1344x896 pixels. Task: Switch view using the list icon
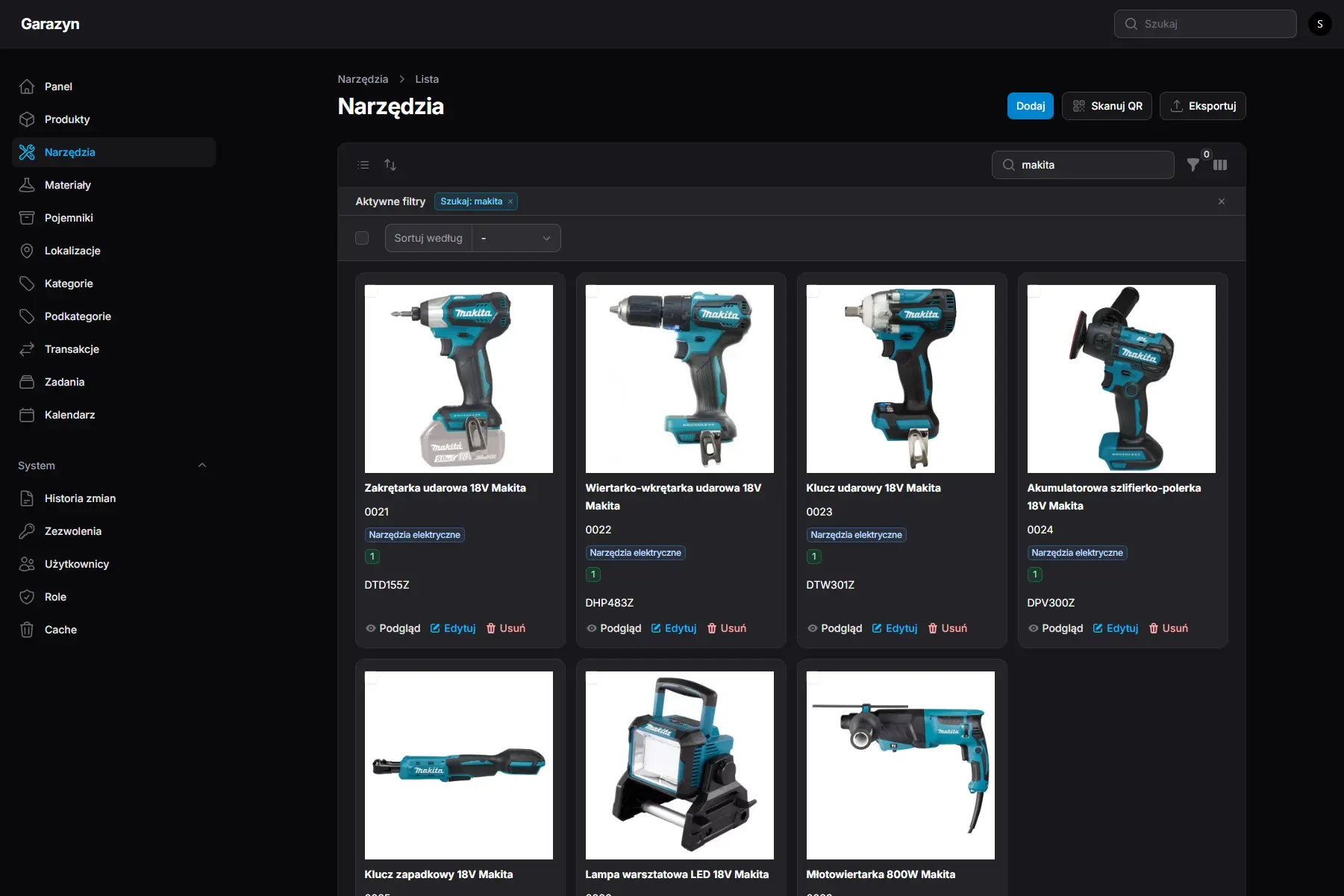coord(363,164)
